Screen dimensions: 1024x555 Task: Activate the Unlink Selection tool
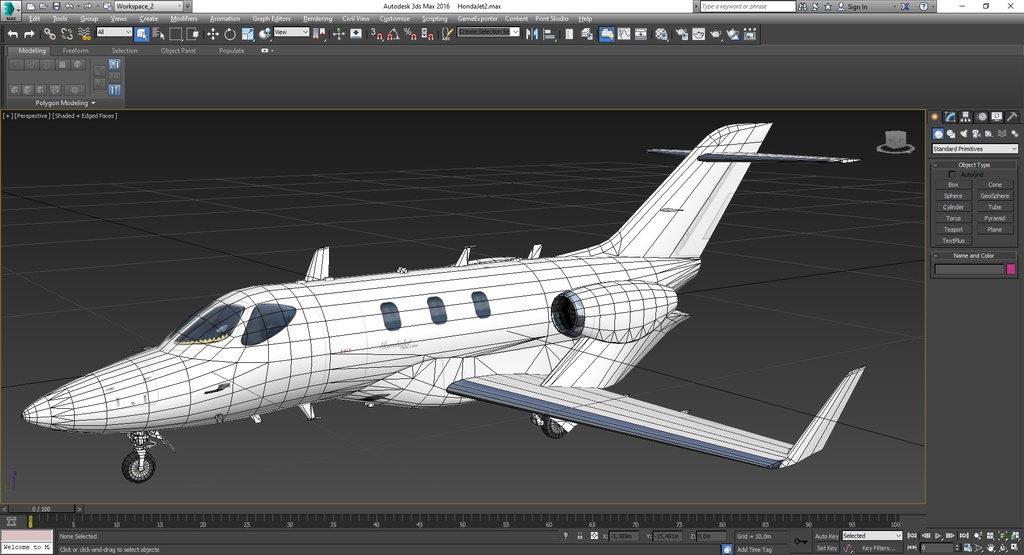point(67,34)
